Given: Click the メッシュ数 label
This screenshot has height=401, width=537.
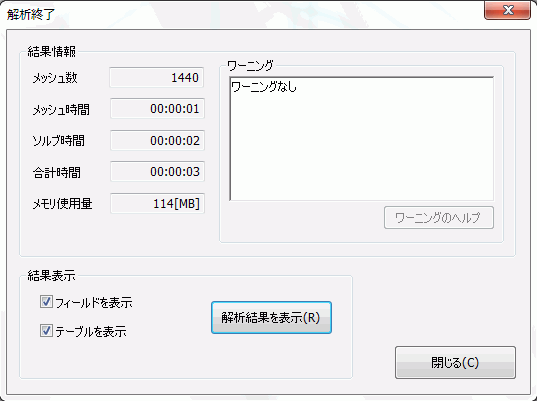Looking at the screenshot, I should coord(55,78).
